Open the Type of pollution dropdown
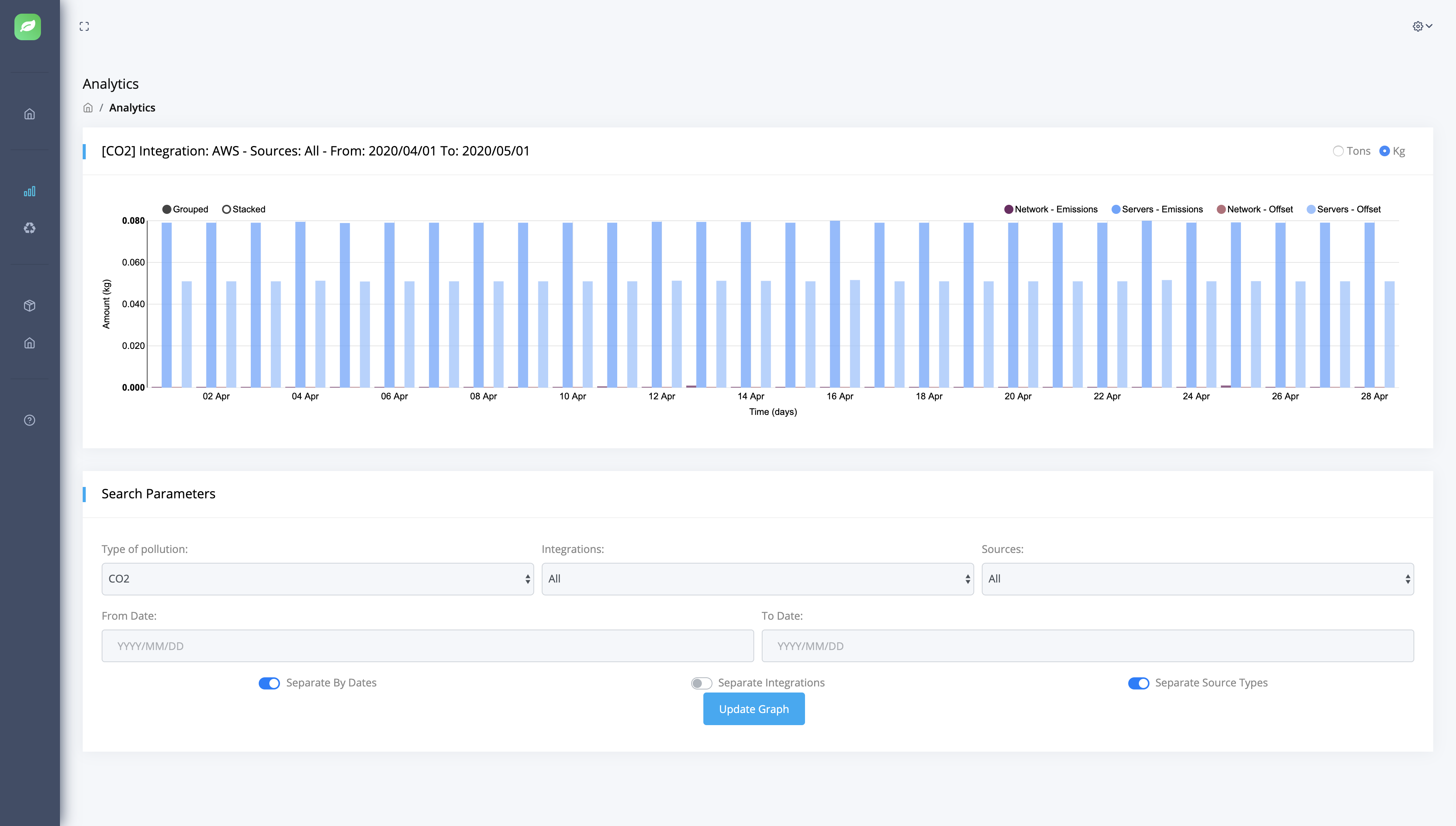Image resolution: width=1456 pixels, height=826 pixels. pyautogui.click(x=317, y=579)
